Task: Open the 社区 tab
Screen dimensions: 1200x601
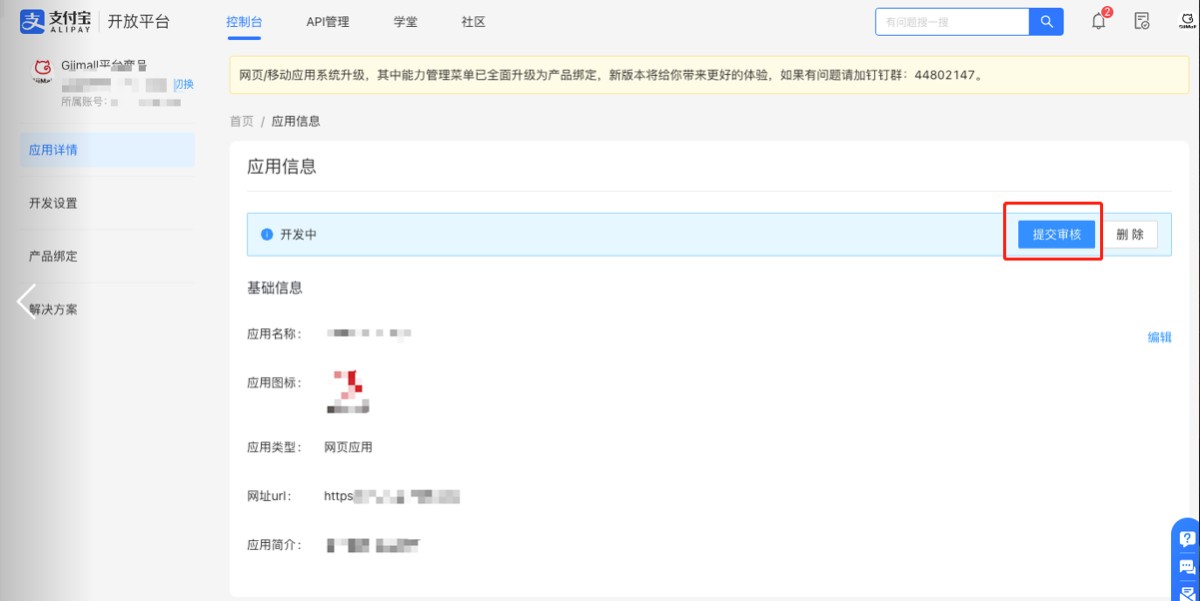Action: [473, 21]
